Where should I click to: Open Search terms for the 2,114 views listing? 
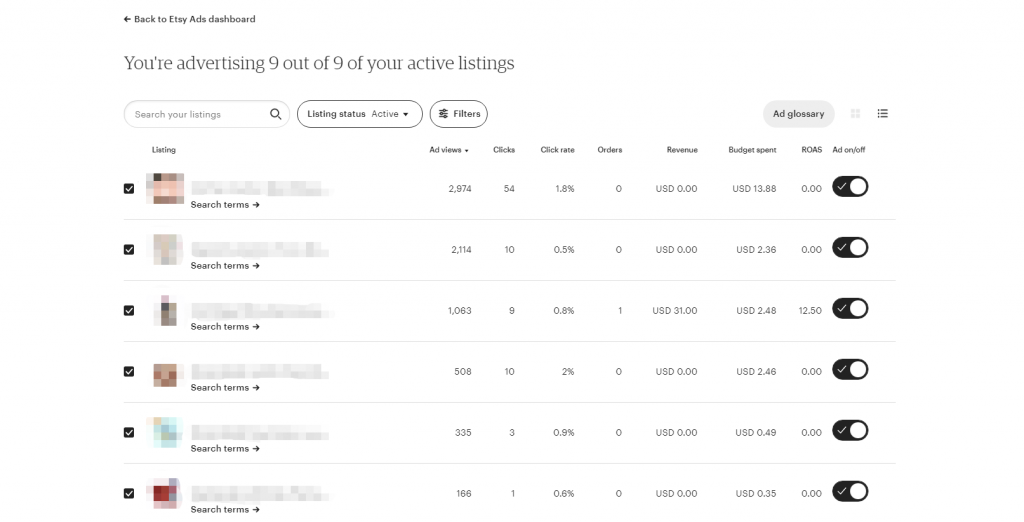coord(225,266)
